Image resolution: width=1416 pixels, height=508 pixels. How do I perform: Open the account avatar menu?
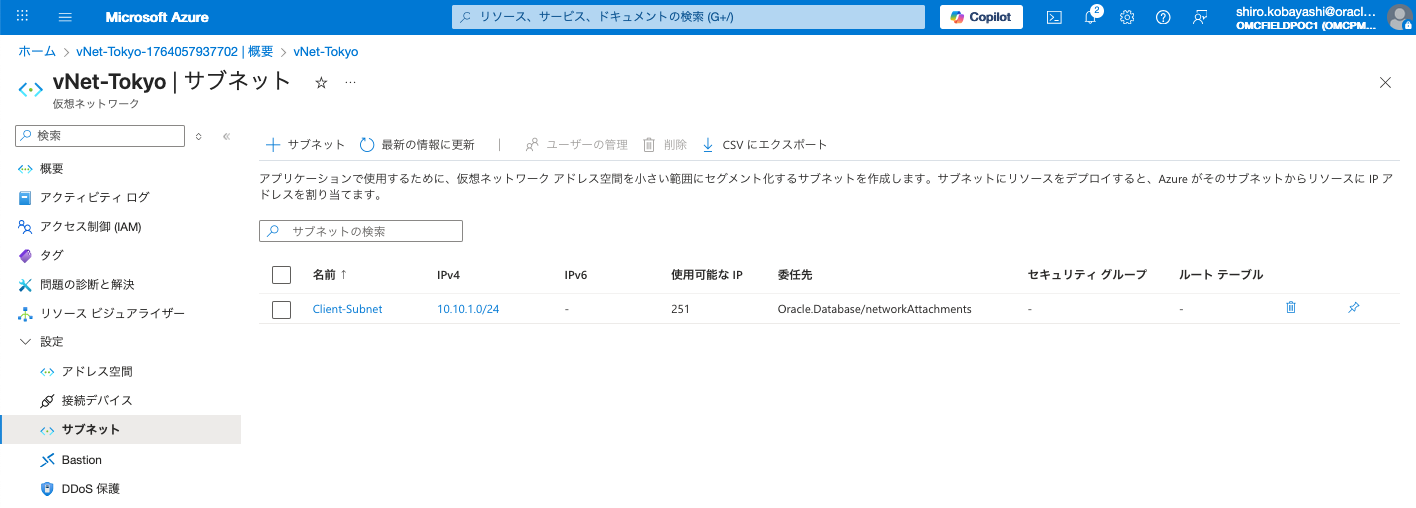[1399, 17]
